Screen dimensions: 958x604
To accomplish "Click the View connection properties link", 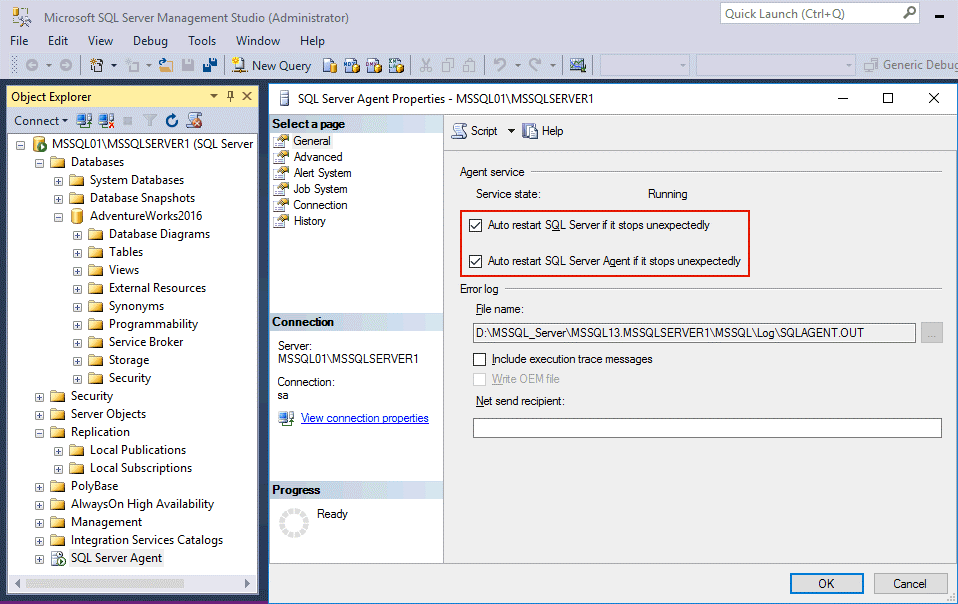I will coord(364,418).
